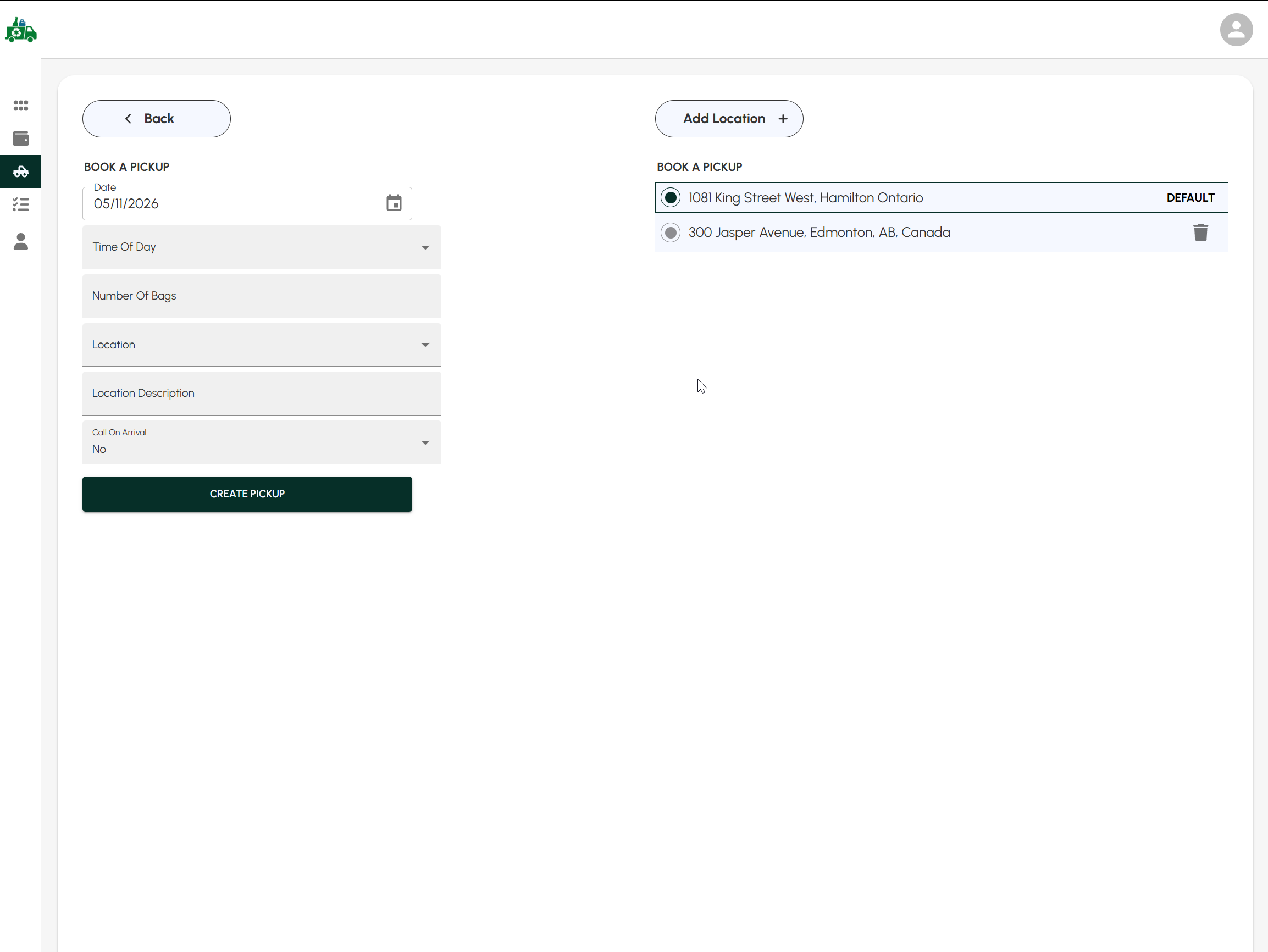Click the recycling truck logo
The image size is (1268, 952).
pos(21,30)
